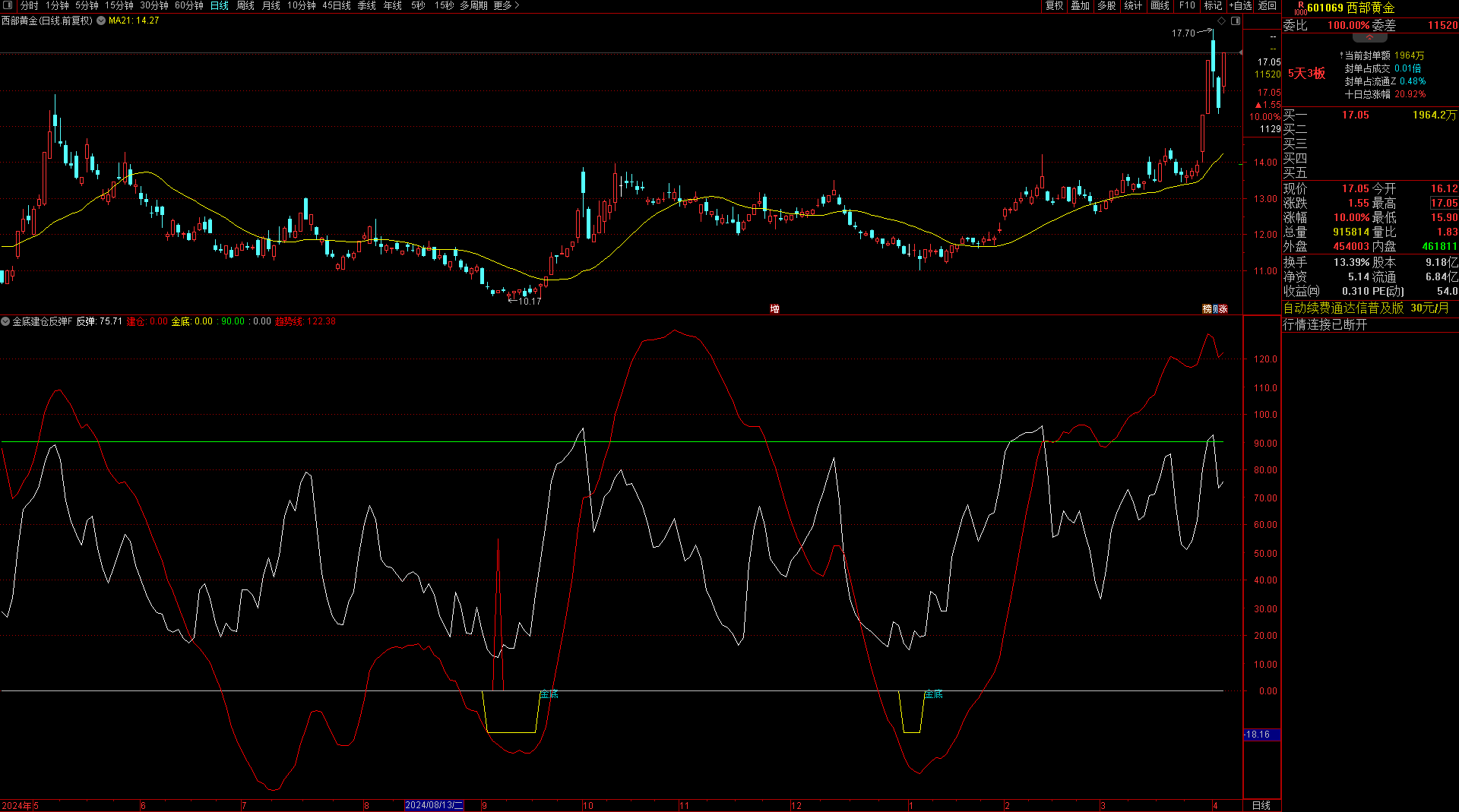Toggle the left sidebar panel icon
The image size is (1459, 812).
pyautogui.click(x=8, y=5)
